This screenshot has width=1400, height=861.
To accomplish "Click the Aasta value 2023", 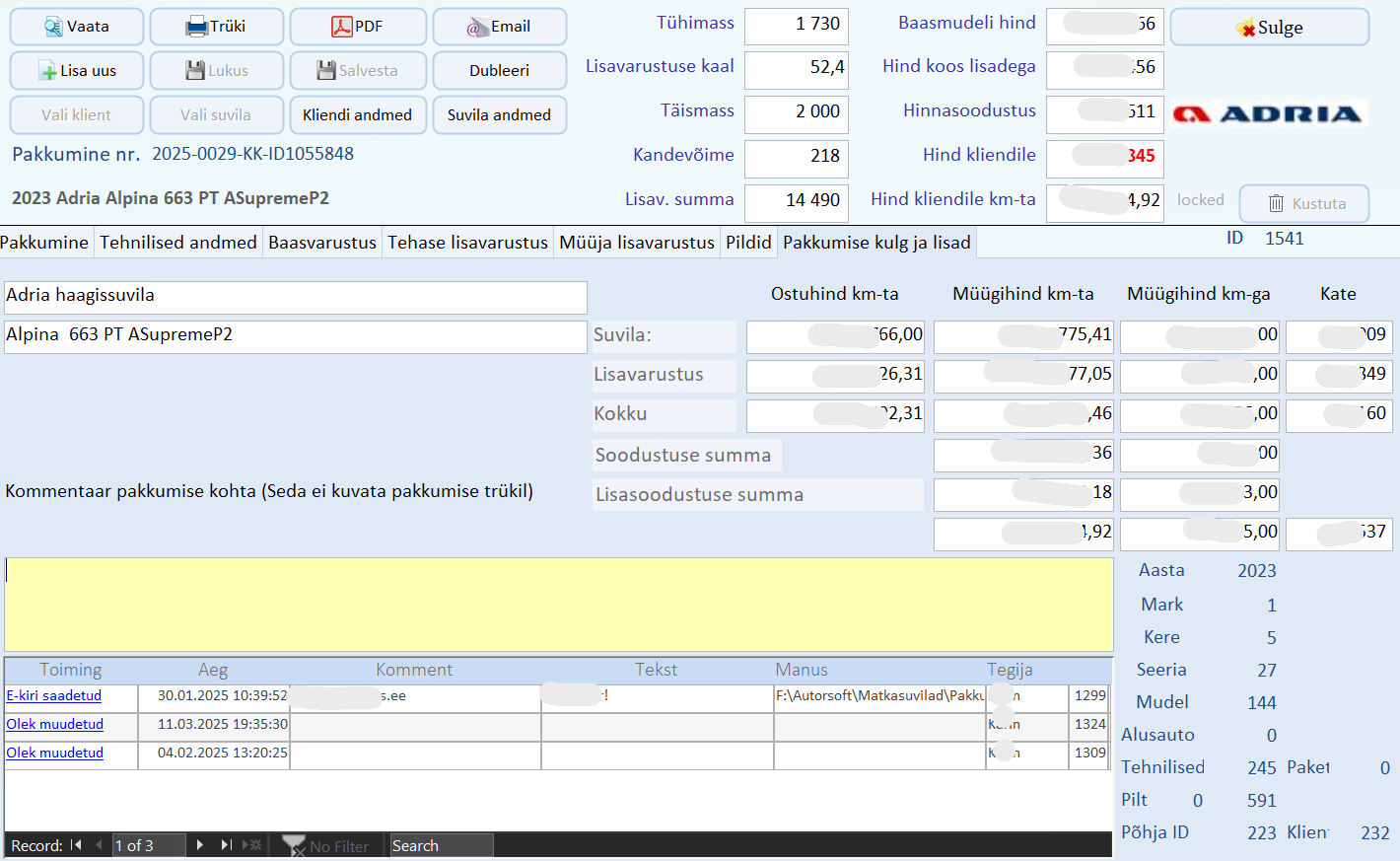I will coord(1257,571).
